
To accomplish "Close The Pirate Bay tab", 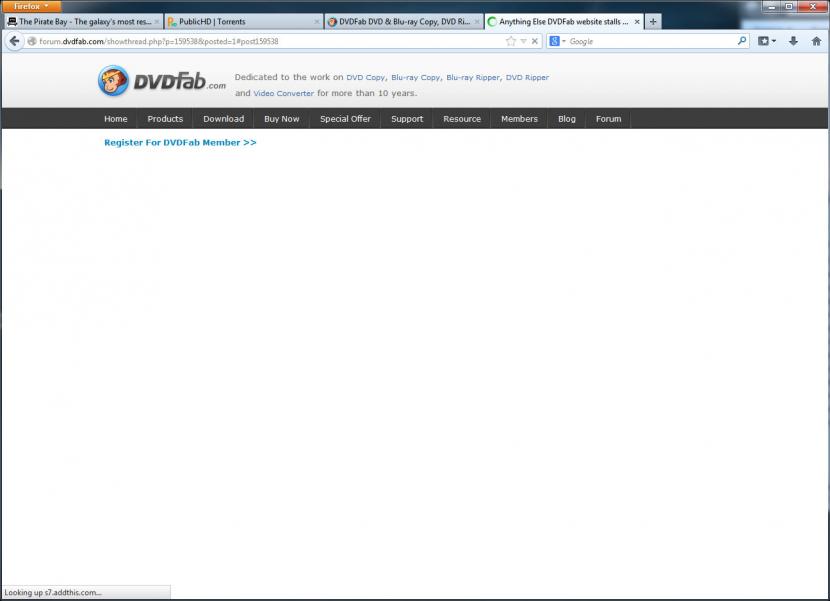I will coord(157,22).
